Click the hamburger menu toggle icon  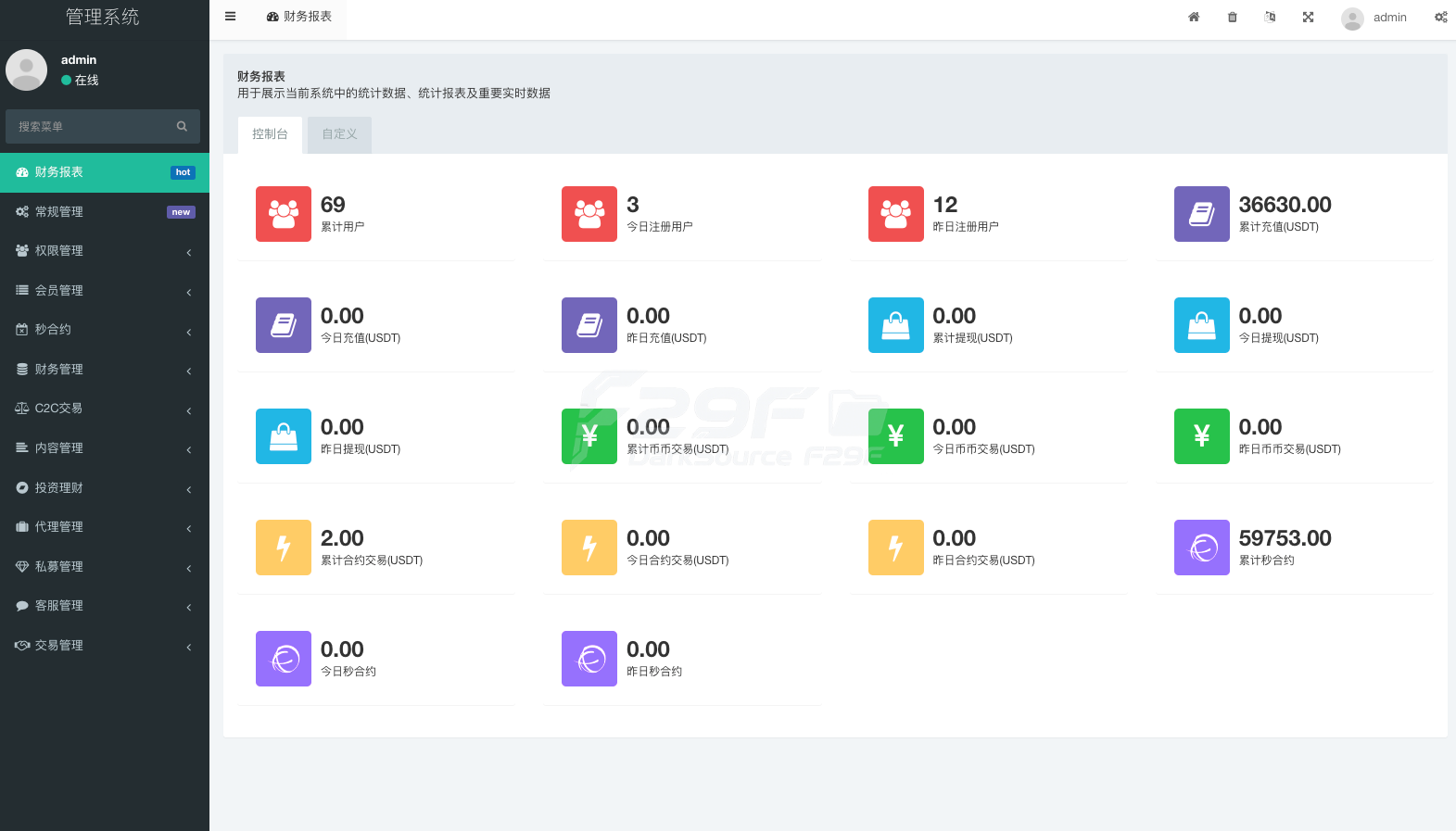[x=230, y=17]
